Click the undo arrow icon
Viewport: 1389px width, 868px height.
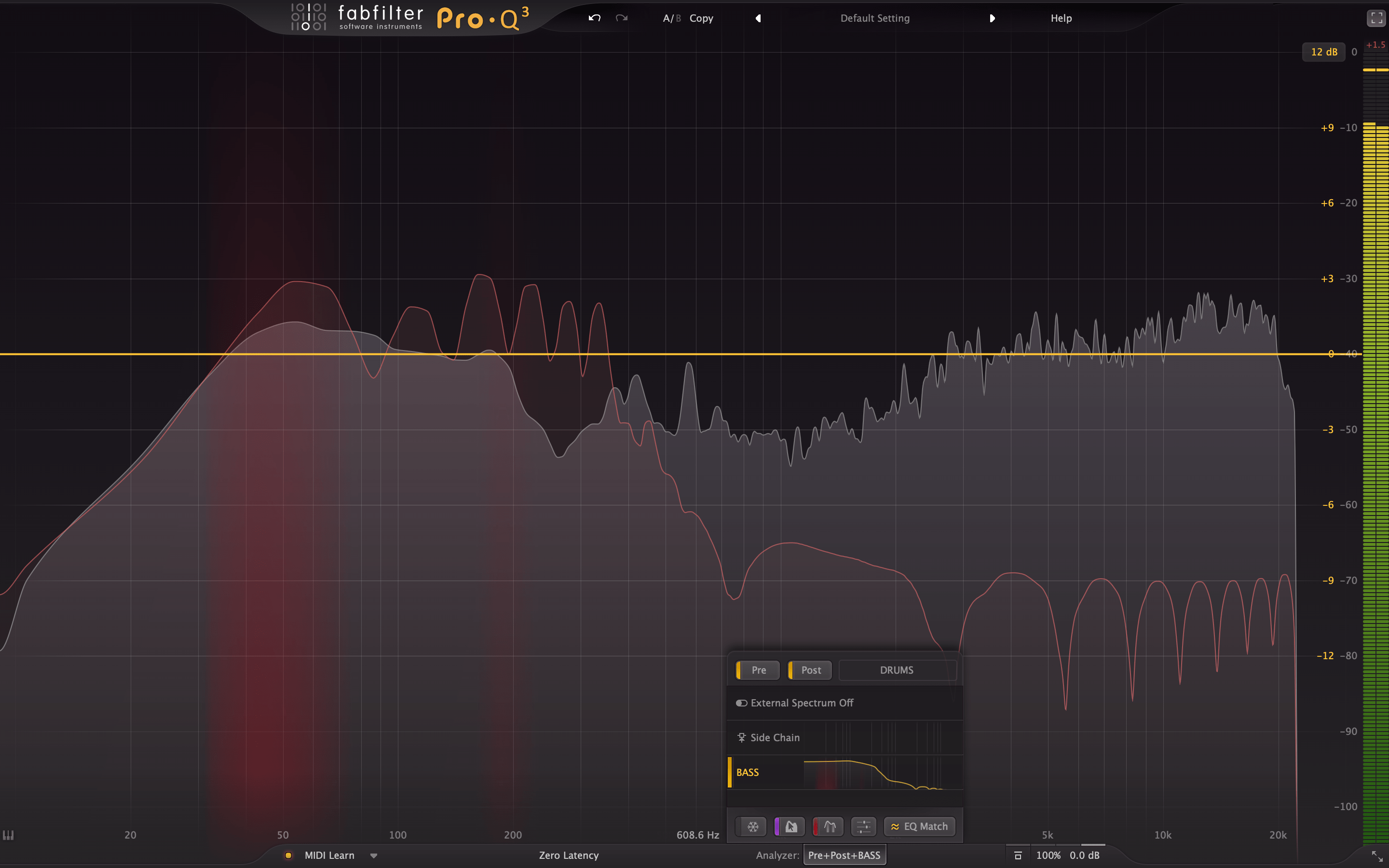(x=595, y=18)
